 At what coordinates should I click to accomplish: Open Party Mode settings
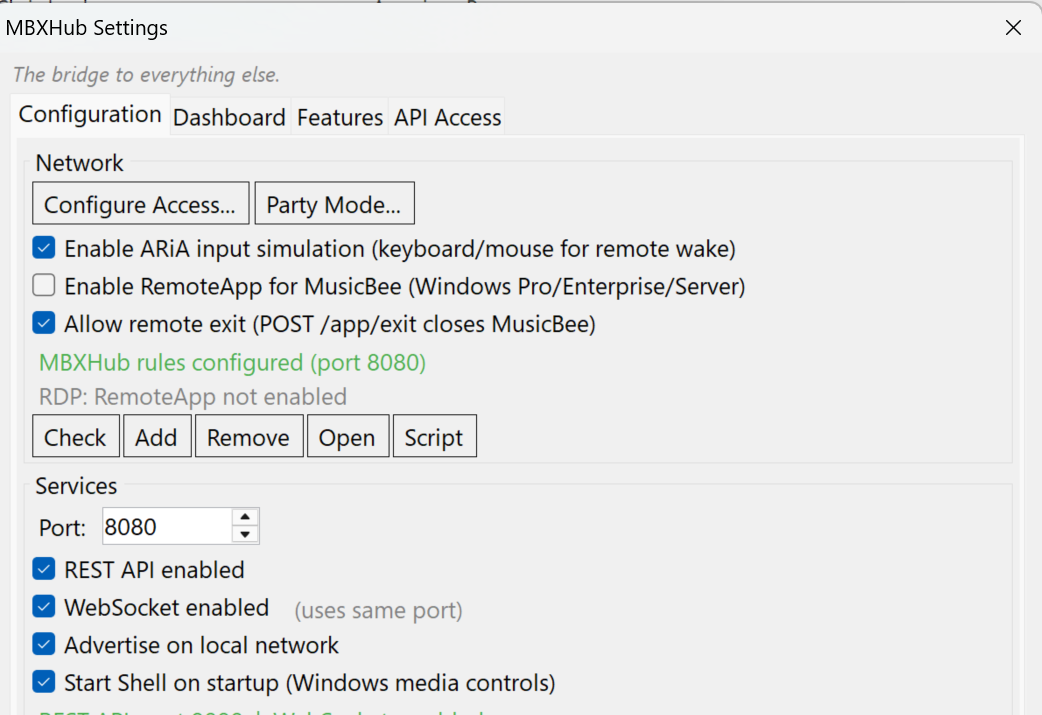(x=334, y=203)
